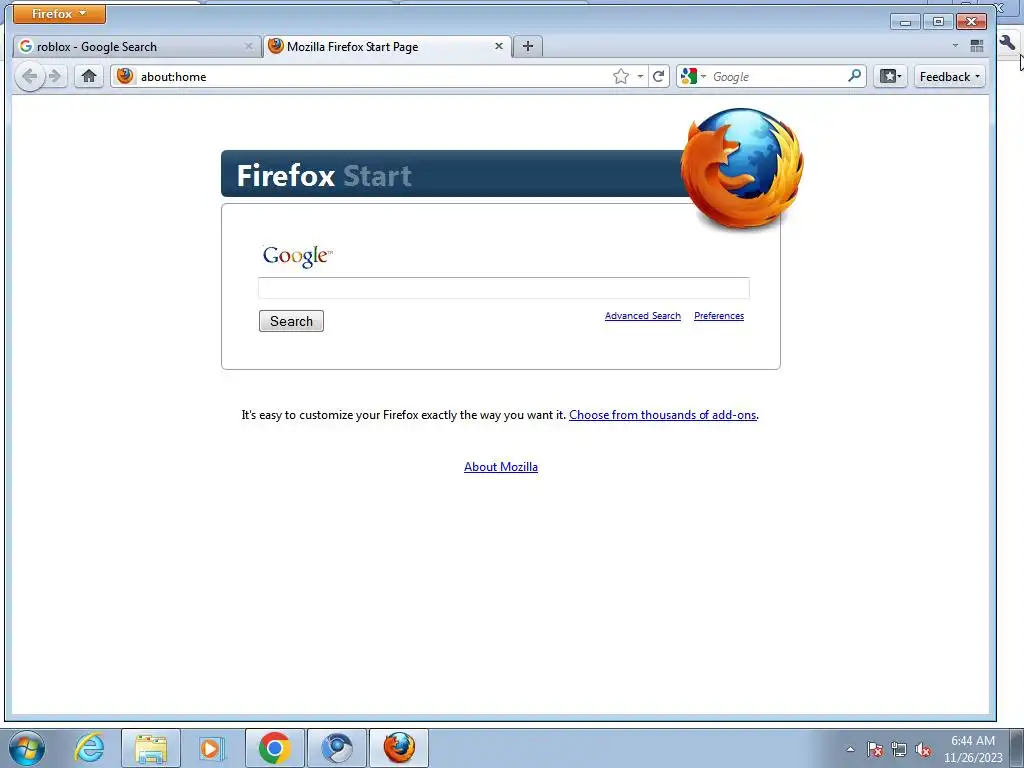This screenshot has width=1024, height=768.
Task: Close the roblox - Google Search tab
Action: (248, 46)
